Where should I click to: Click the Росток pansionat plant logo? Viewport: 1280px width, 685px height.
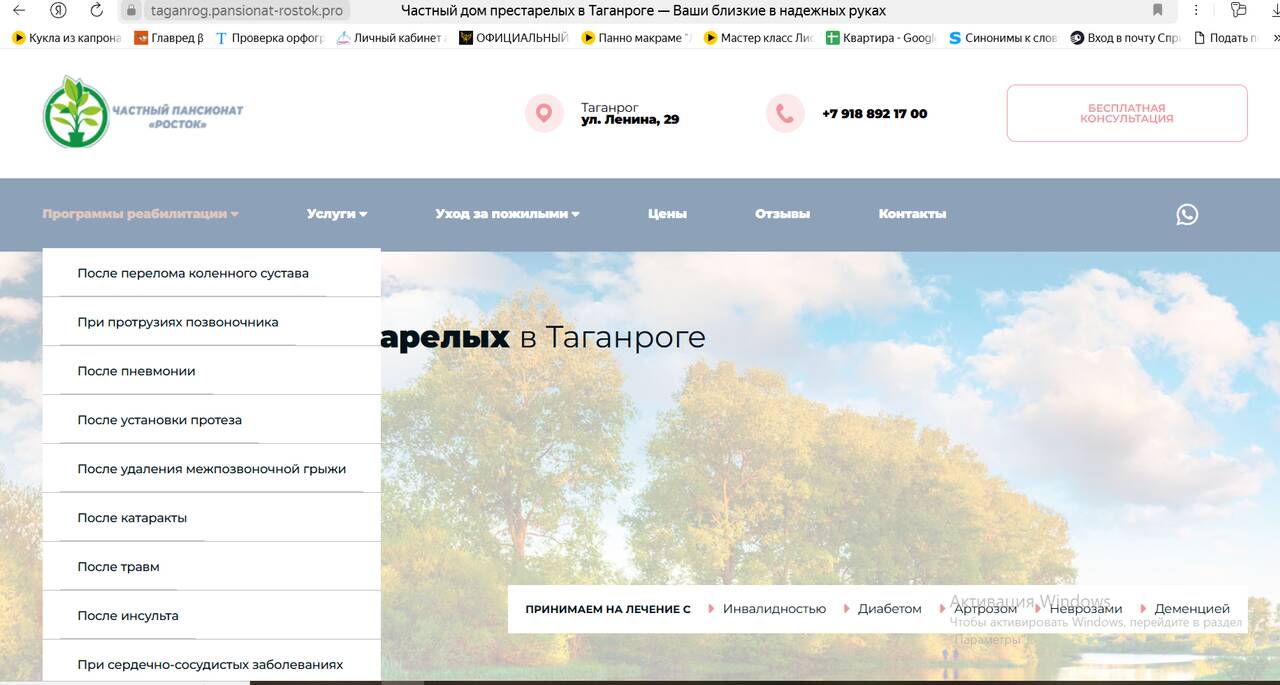pyautogui.click(x=76, y=112)
